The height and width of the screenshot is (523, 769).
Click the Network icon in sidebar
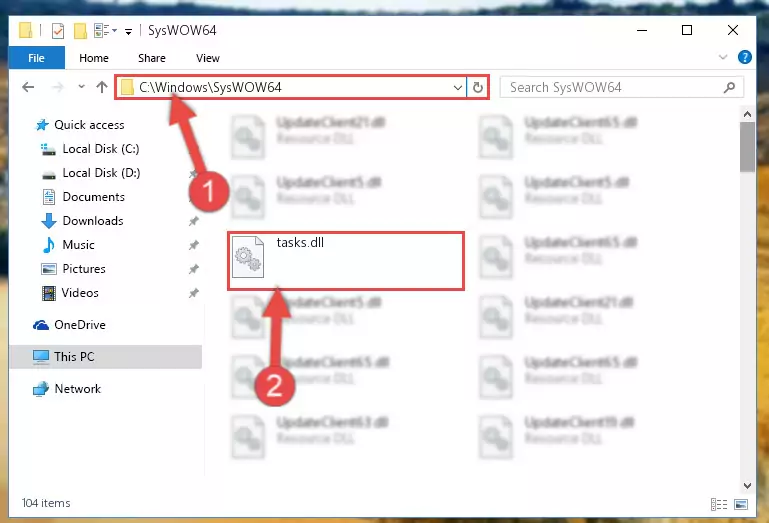point(41,389)
